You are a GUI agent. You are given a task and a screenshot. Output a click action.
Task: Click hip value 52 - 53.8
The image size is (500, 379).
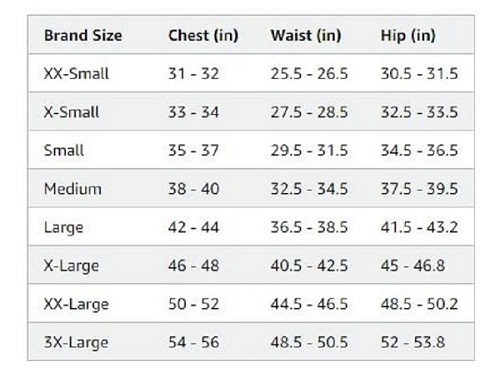(x=413, y=342)
